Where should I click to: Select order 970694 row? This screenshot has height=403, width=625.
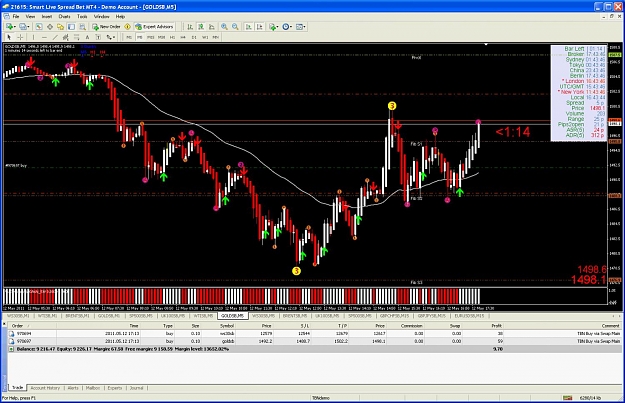click(x=315, y=333)
